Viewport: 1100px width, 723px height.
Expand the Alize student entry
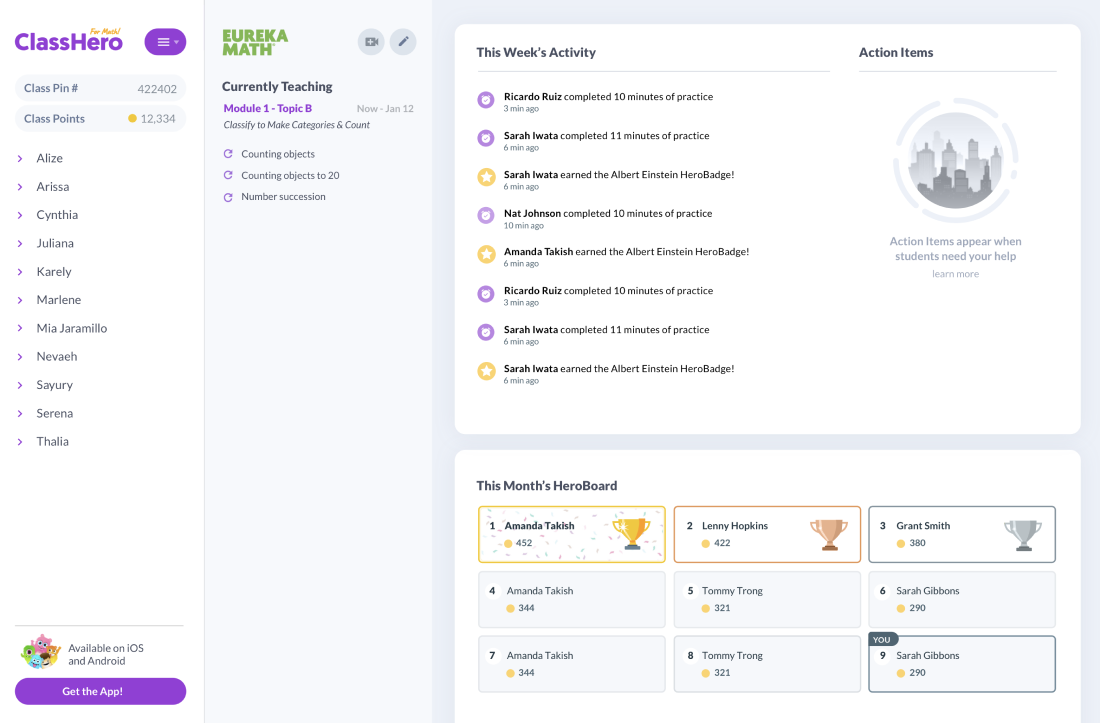[x=20, y=158]
